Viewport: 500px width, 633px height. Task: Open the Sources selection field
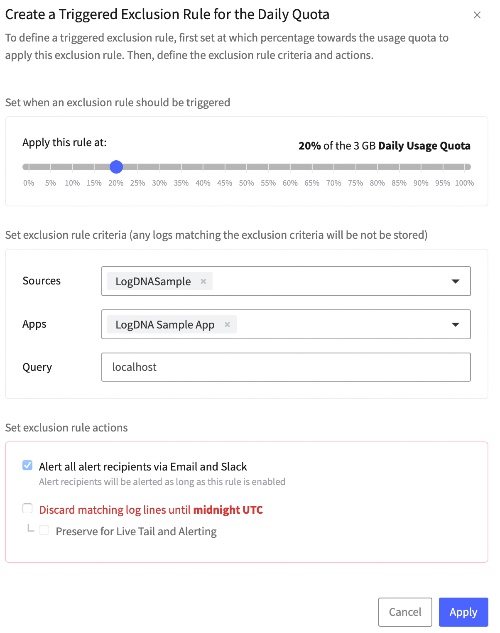point(286,281)
